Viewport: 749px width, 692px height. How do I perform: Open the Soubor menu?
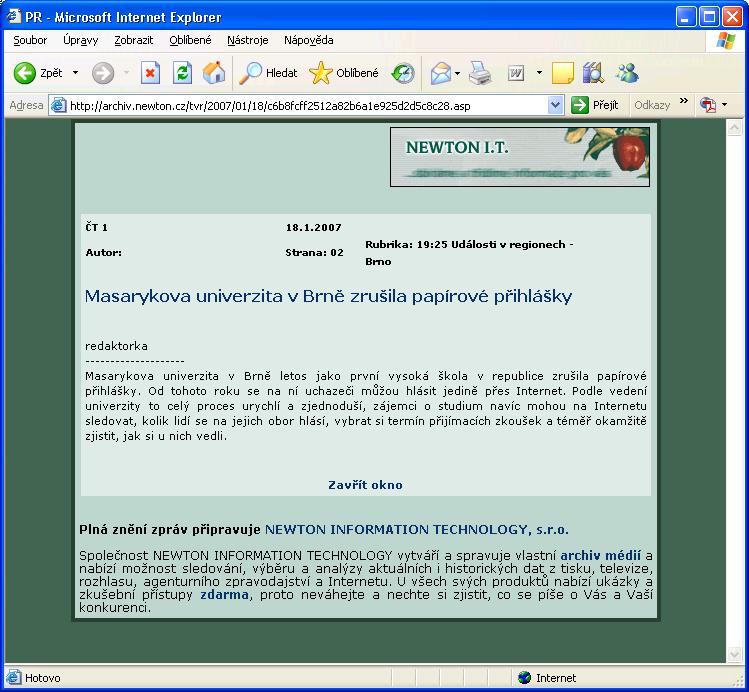point(30,40)
